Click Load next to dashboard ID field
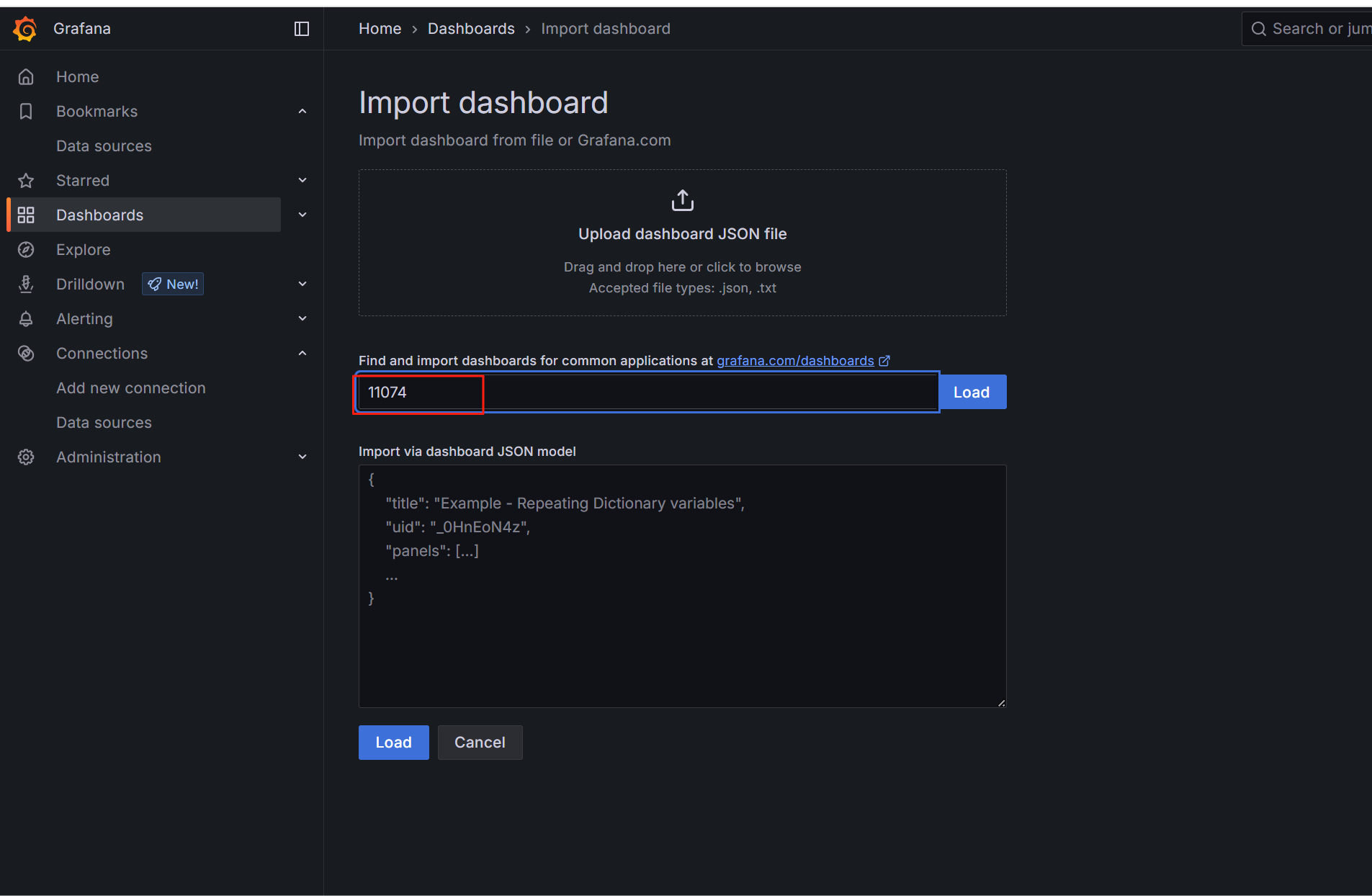 (x=972, y=392)
